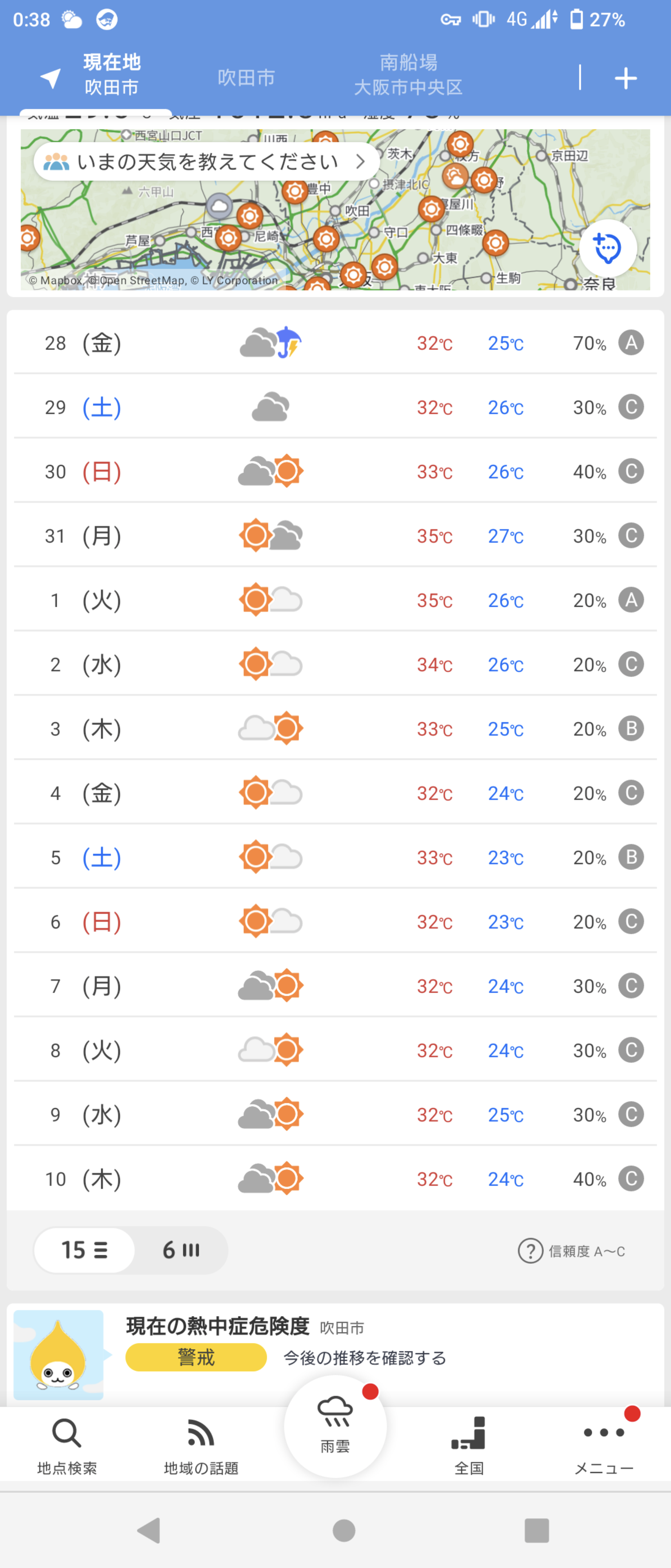Open the 雨雲 rain cloud radar
The image size is (671, 1568).
pyautogui.click(x=335, y=1425)
